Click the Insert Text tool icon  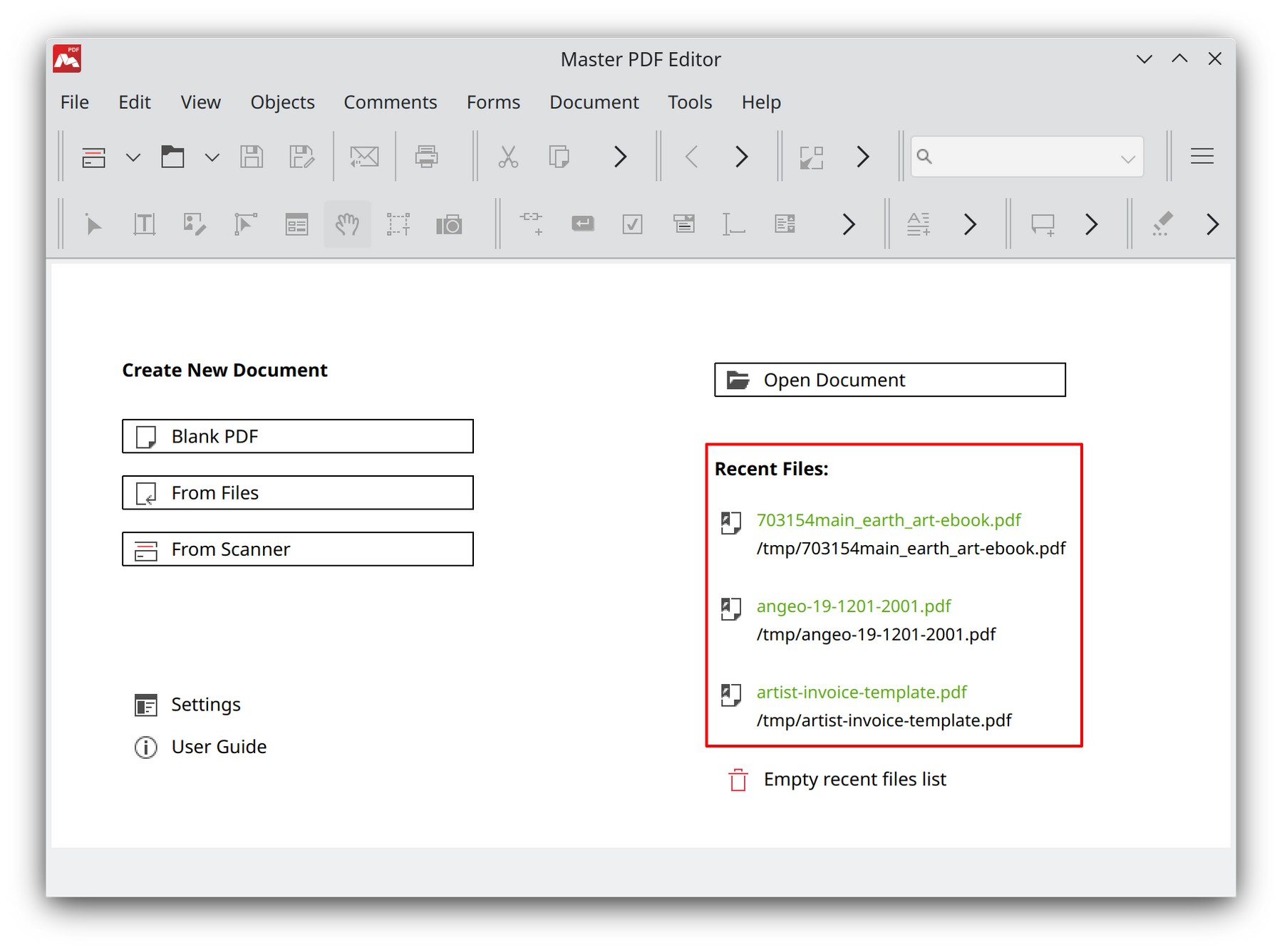click(x=919, y=225)
